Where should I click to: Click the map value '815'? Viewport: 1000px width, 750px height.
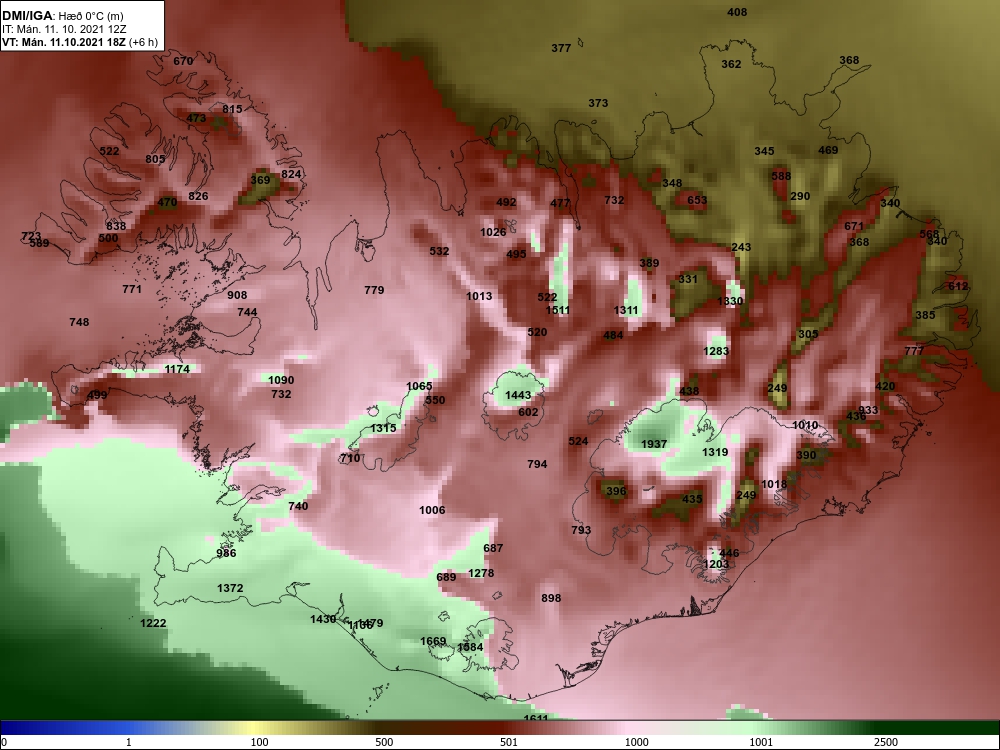232,110
